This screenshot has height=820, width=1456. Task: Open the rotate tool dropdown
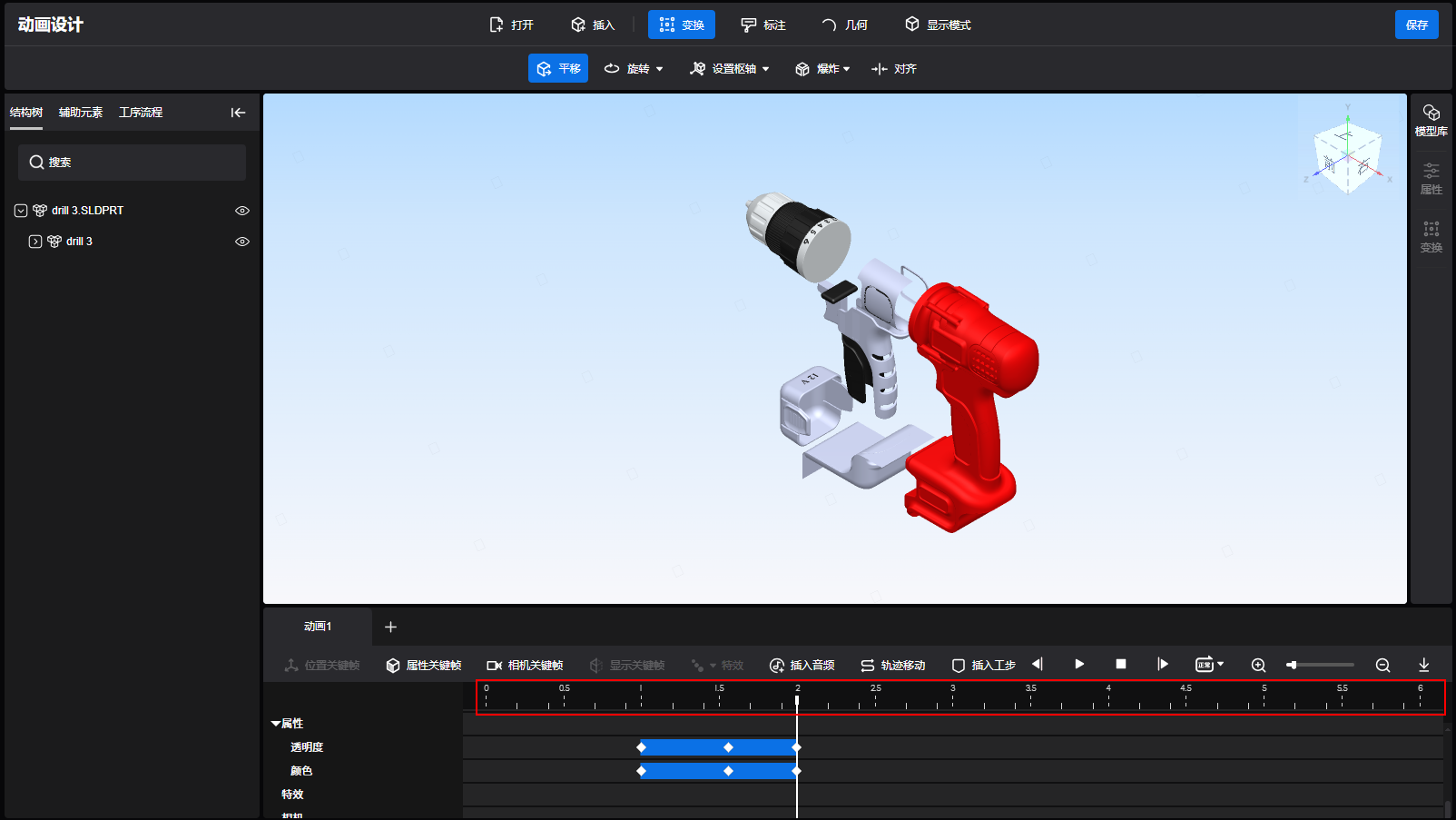click(659, 69)
